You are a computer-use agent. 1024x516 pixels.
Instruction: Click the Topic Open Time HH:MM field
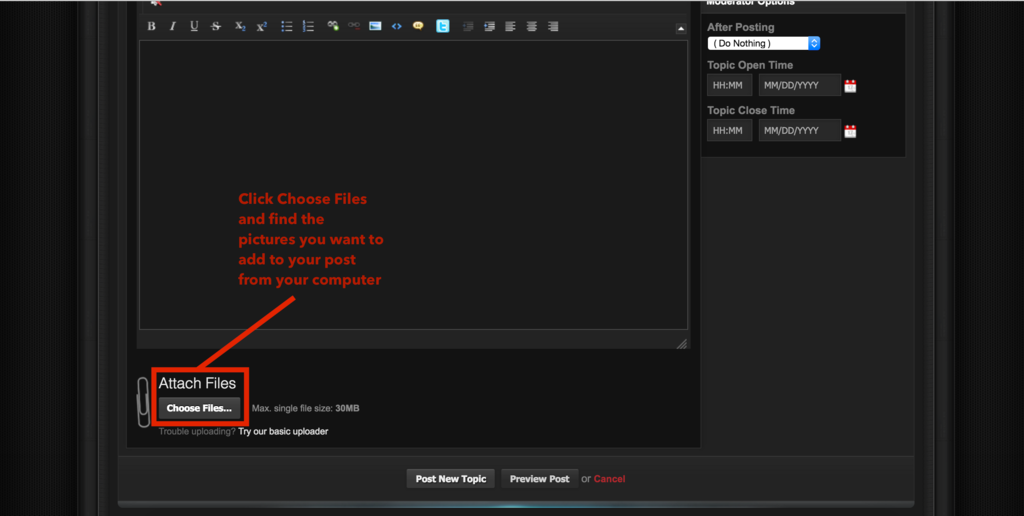pos(729,85)
